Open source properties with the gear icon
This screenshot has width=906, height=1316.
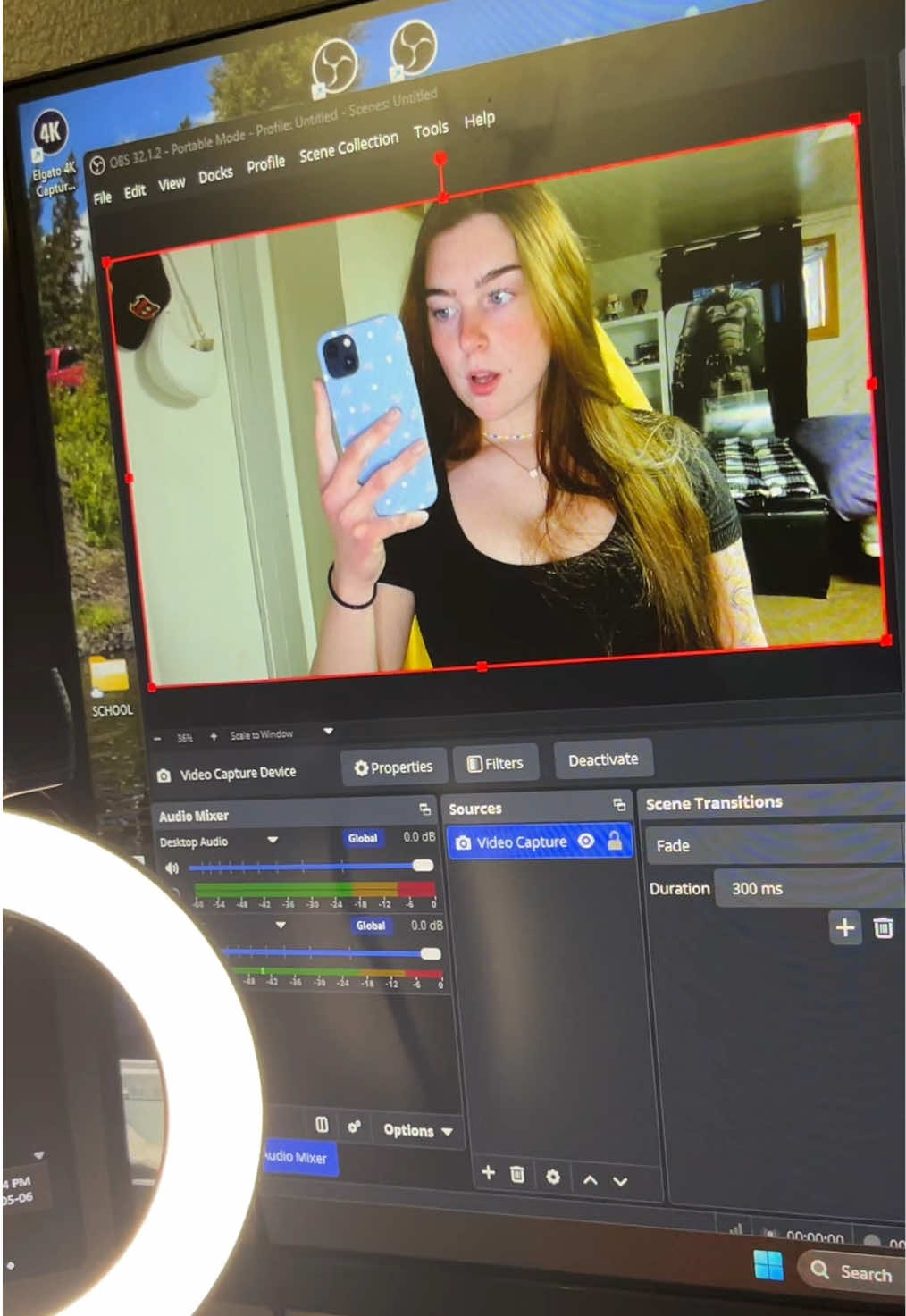point(553,1177)
